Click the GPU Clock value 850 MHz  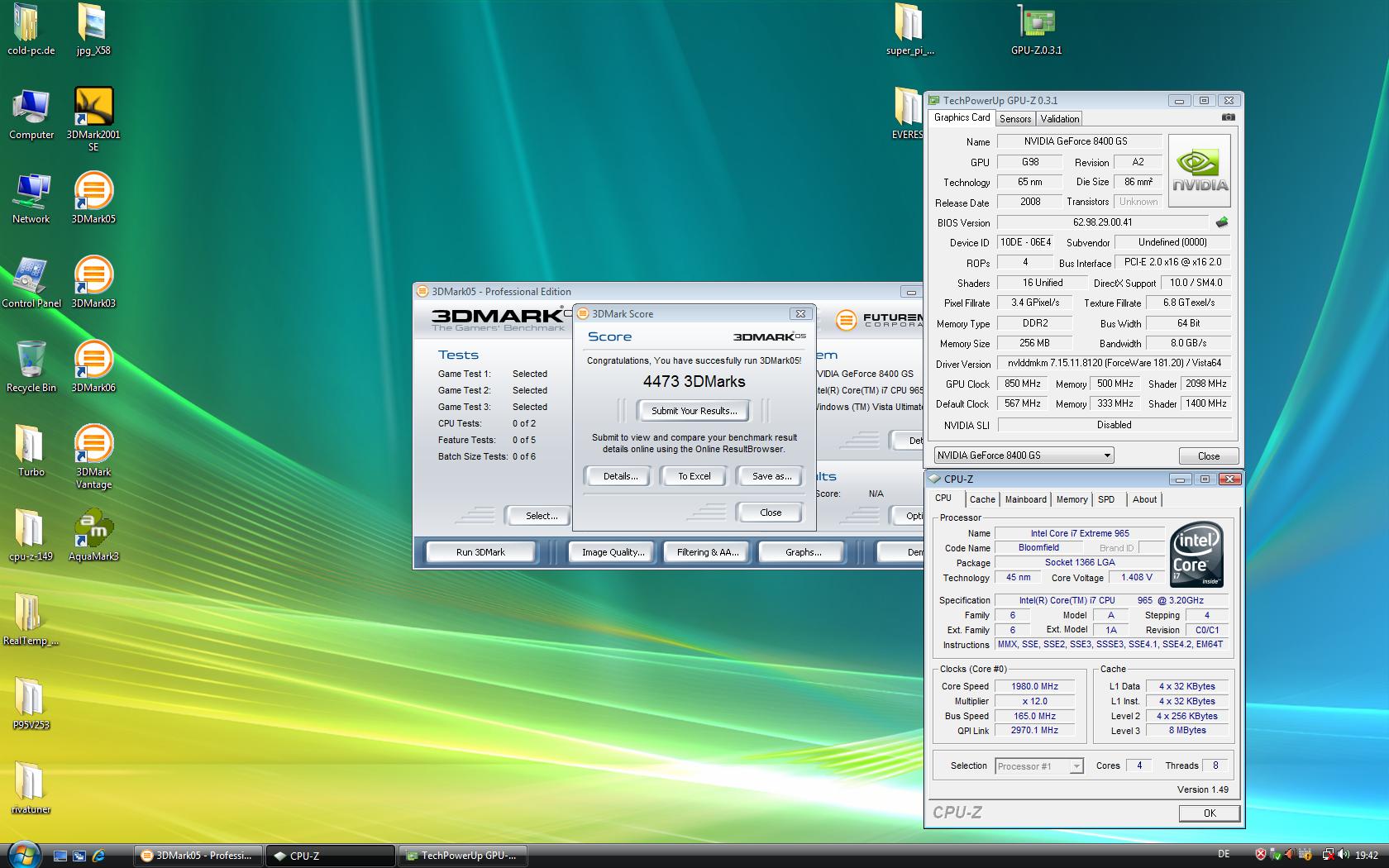point(1022,384)
